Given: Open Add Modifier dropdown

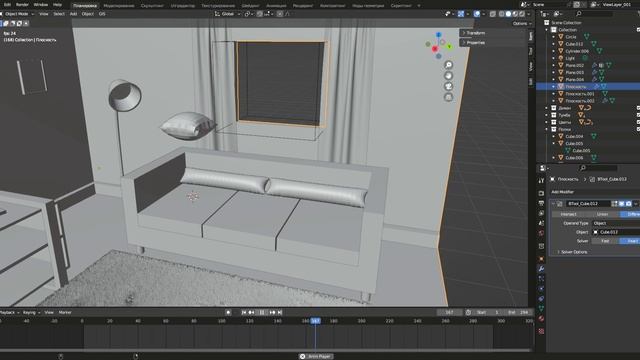Looking at the screenshot, I should [596, 192].
